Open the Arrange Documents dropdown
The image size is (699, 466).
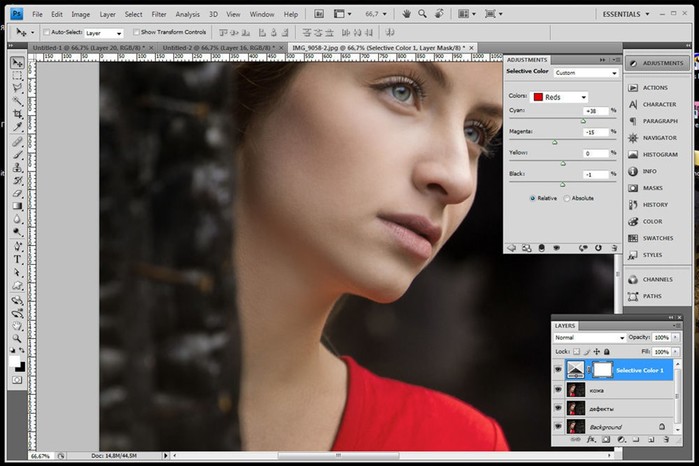[468, 14]
